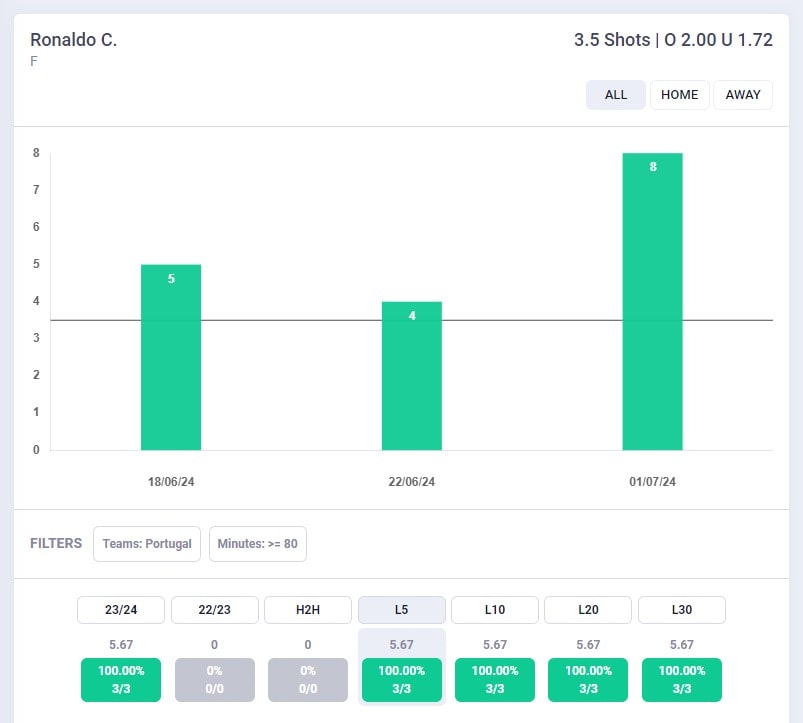
Task: Click the 100.00% 3/3 badge under L10
Action: [495, 680]
